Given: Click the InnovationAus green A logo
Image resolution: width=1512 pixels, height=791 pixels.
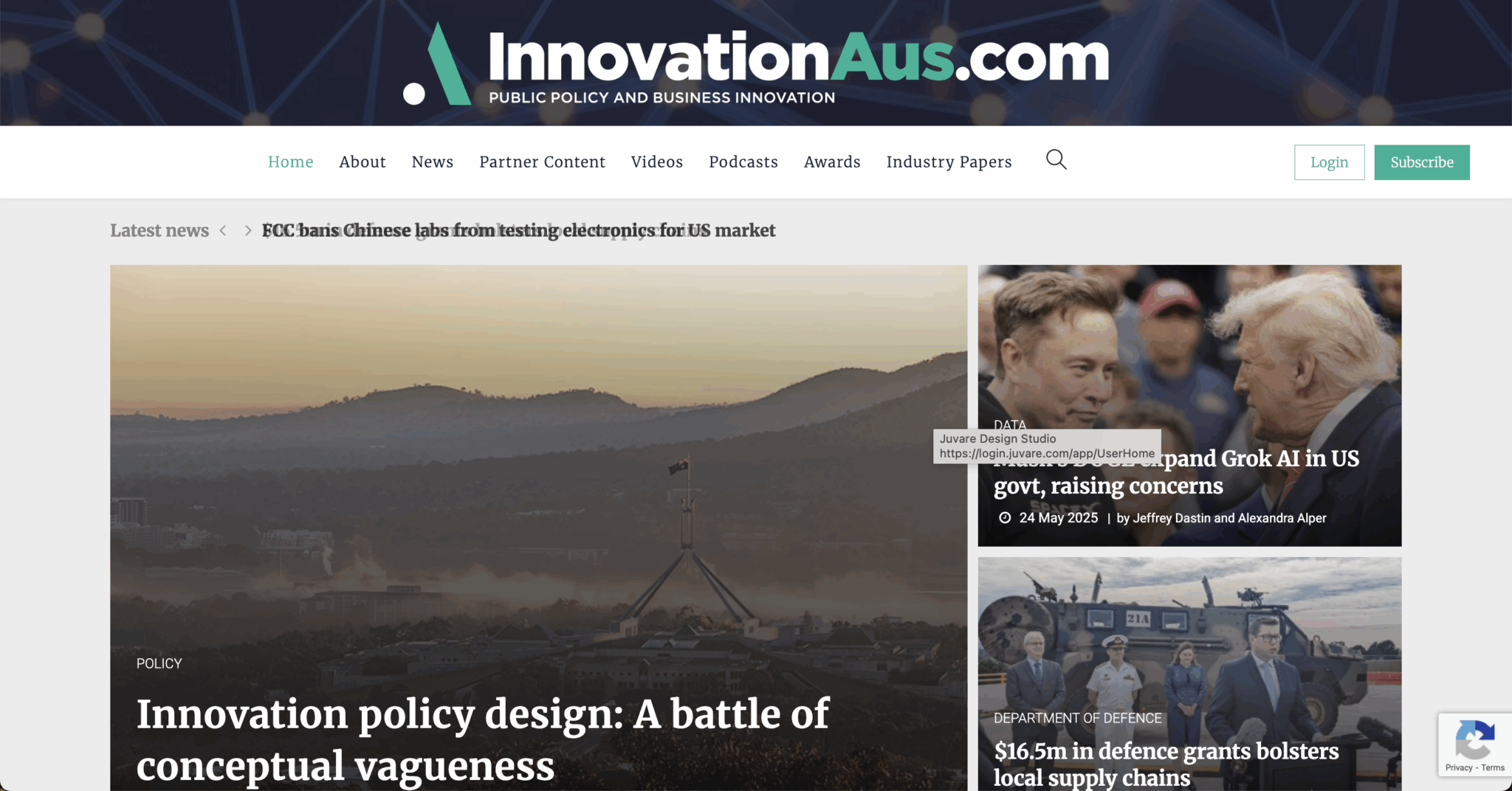Looking at the screenshot, I should coord(436,64).
